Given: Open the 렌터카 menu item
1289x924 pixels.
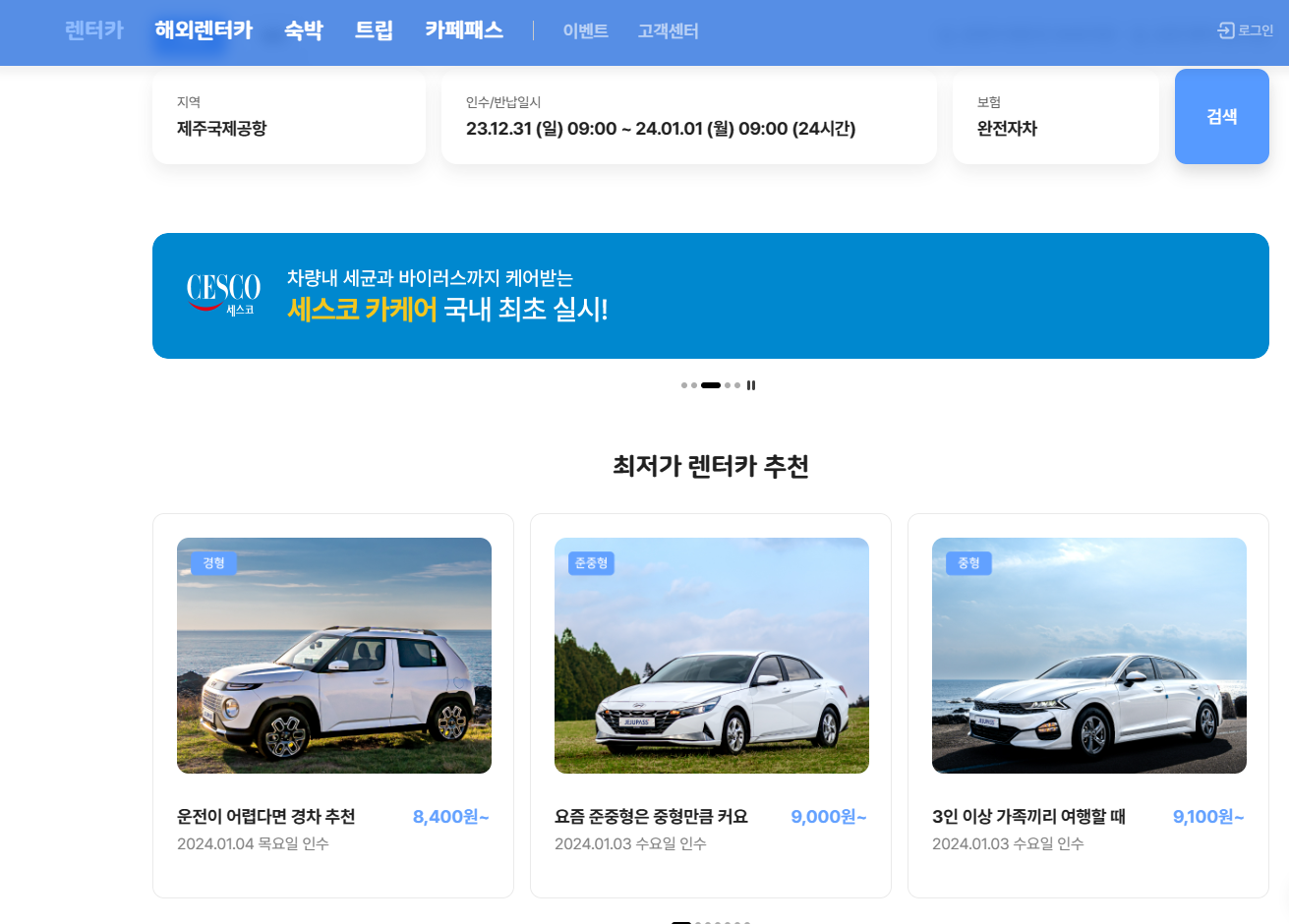Looking at the screenshot, I should pos(91,29).
